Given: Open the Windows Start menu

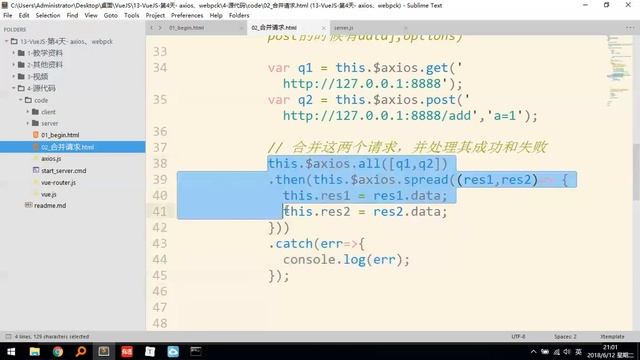Looking at the screenshot, I should tap(11, 351).
